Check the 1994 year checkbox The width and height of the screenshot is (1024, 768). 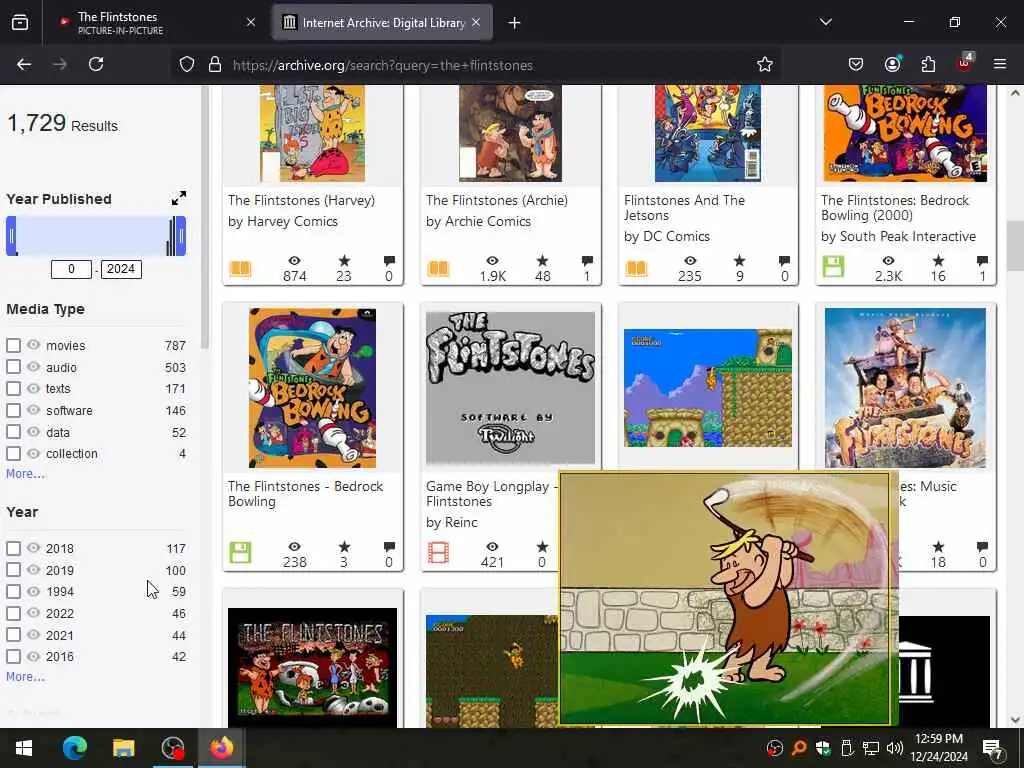(13, 591)
